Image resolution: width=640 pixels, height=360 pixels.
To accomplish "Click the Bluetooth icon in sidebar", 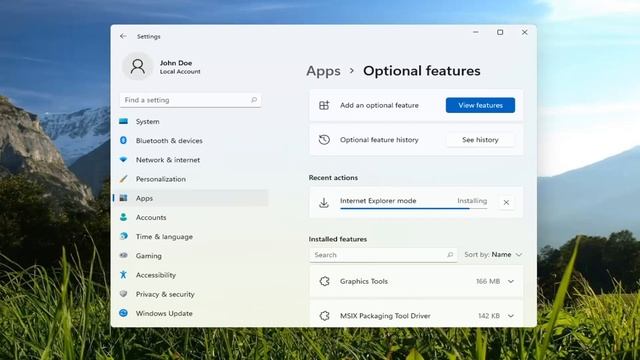I will [x=123, y=140].
